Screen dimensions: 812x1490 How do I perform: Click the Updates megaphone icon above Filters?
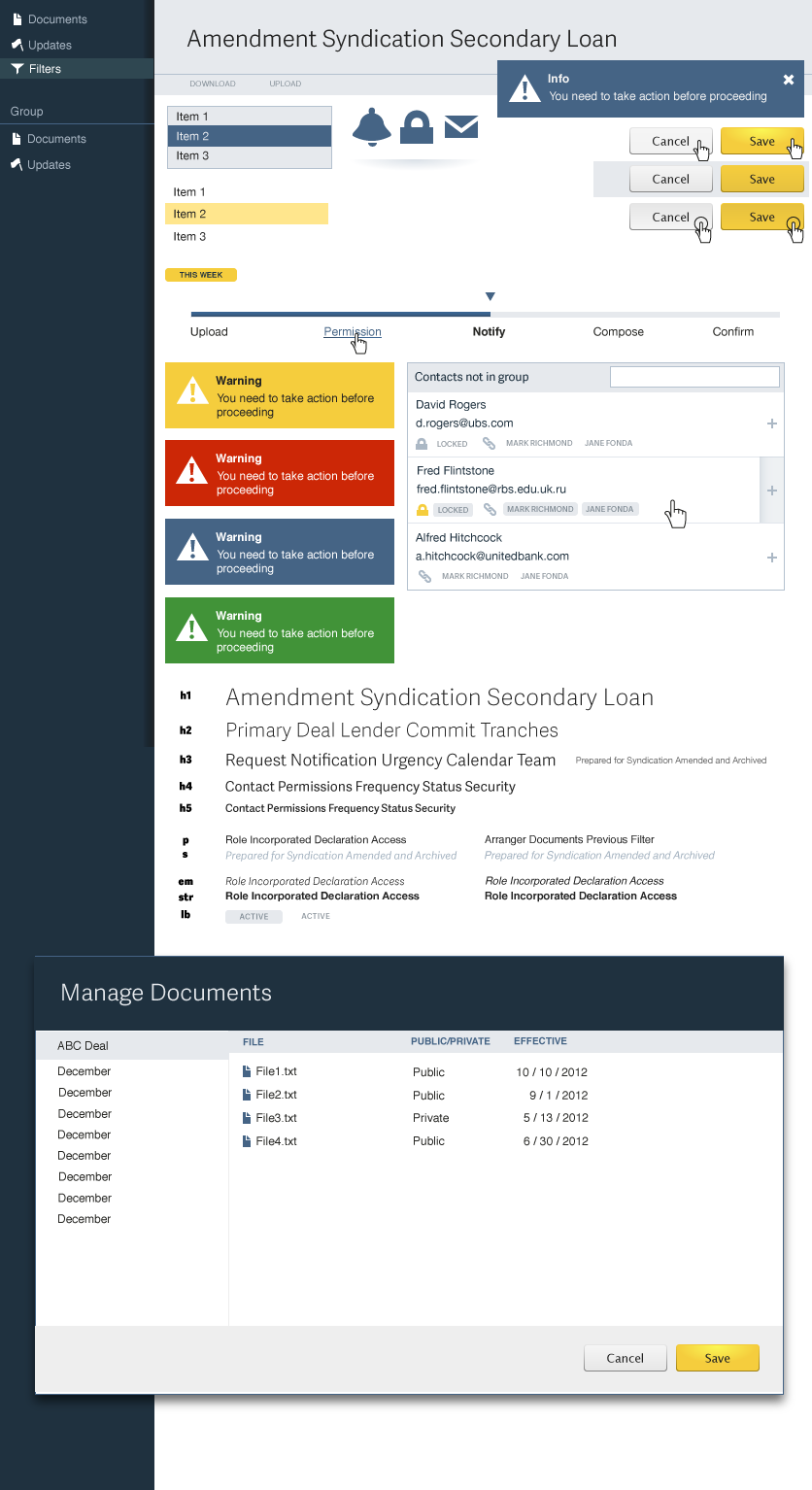[x=17, y=45]
